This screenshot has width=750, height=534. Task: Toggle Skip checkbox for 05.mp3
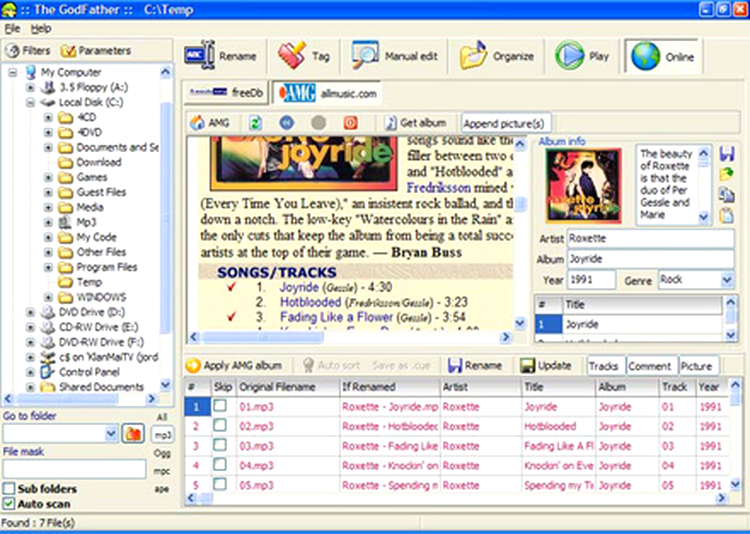(x=220, y=485)
